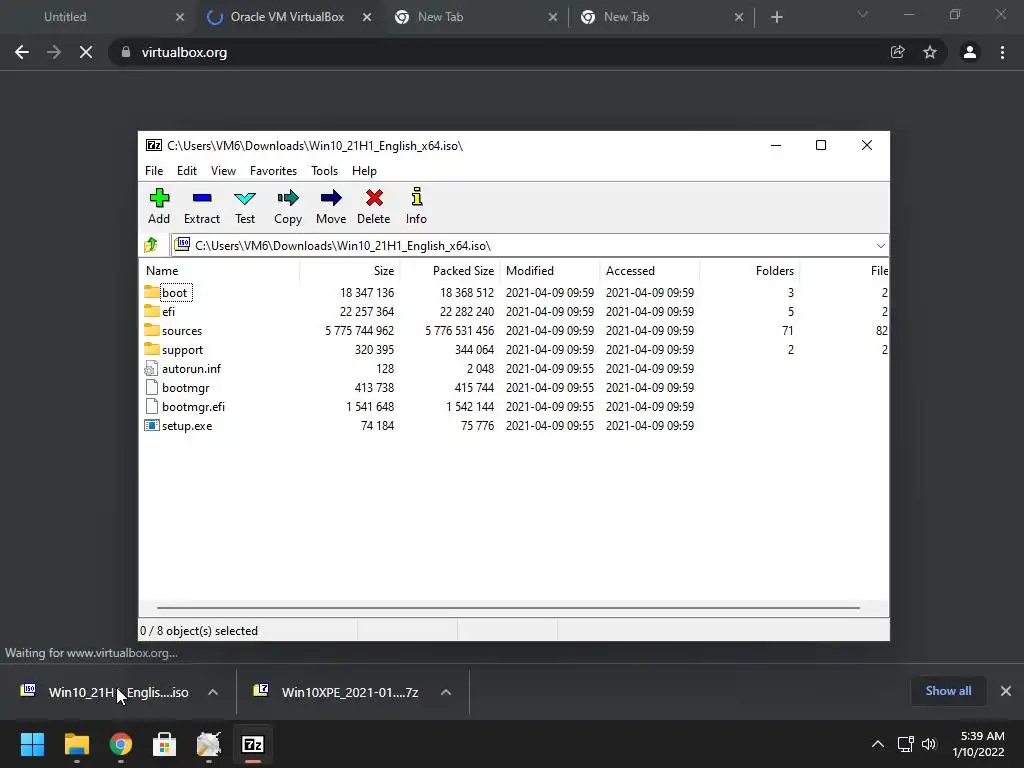Open Microsoft Store from taskbar
The width and height of the screenshot is (1024, 768).
click(x=165, y=744)
